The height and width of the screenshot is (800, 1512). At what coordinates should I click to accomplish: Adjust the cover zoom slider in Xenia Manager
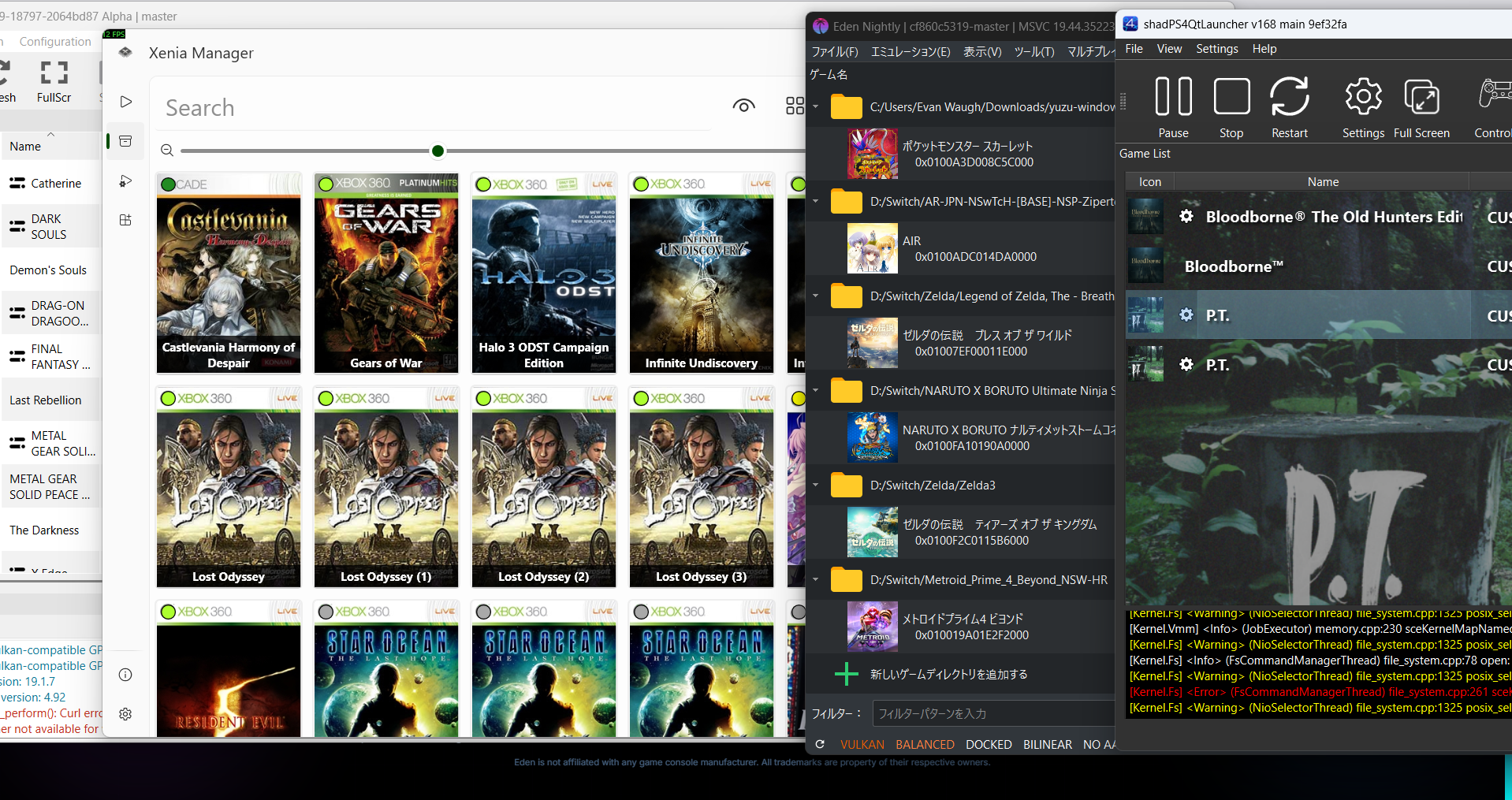(438, 151)
